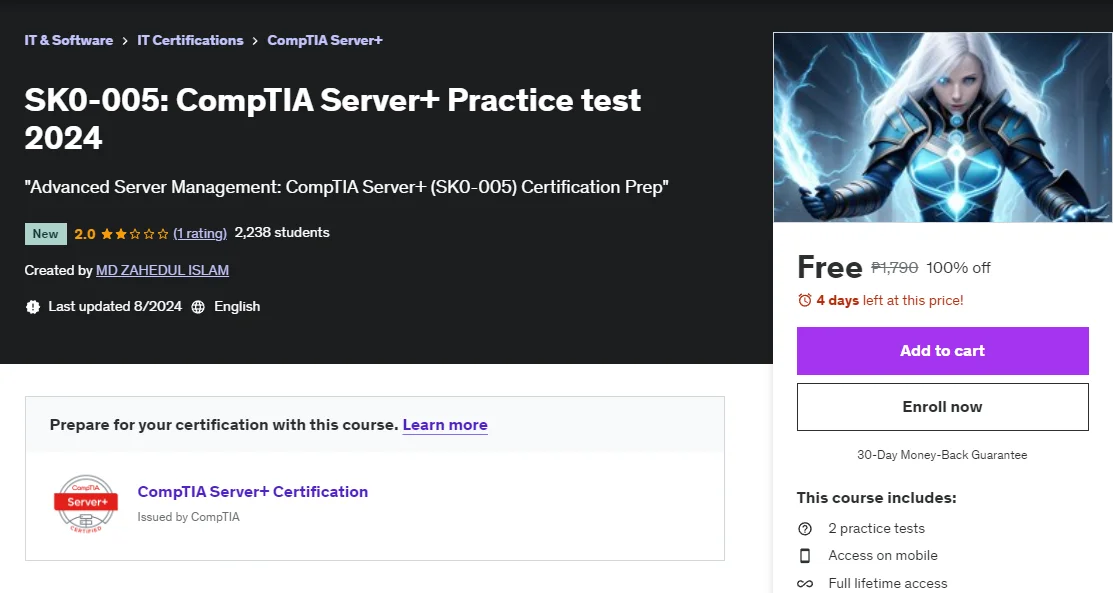This screenshot has width=1113, height=593.
Task: Click the chevron after IT & Software
Action: [125, 41]
